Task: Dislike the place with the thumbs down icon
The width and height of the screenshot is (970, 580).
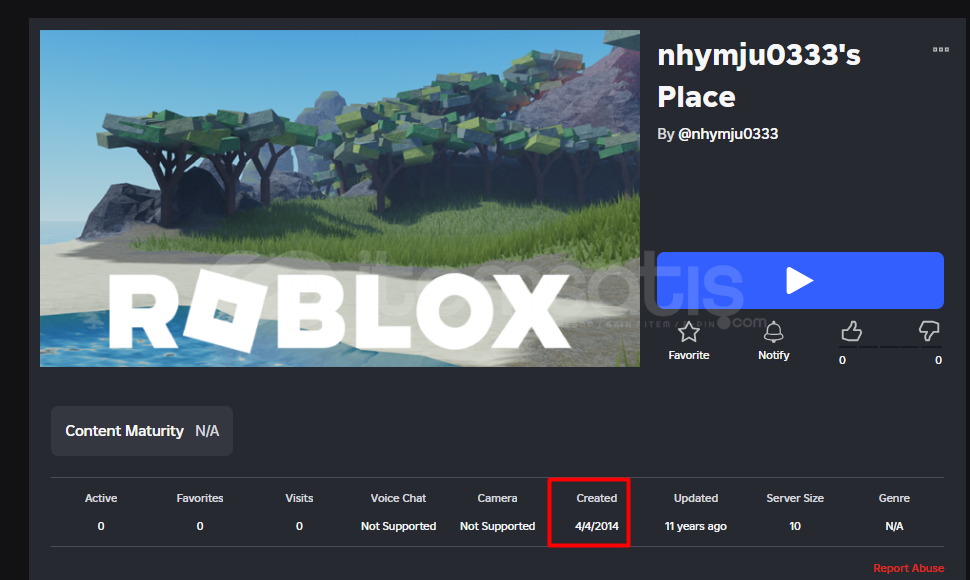Action: pyautogui.click(x=929, y=331)
